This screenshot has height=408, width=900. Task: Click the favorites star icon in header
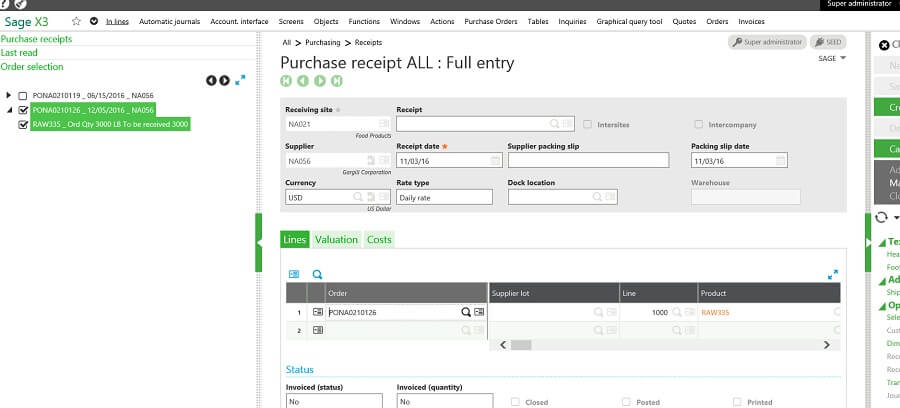[76, 21]
